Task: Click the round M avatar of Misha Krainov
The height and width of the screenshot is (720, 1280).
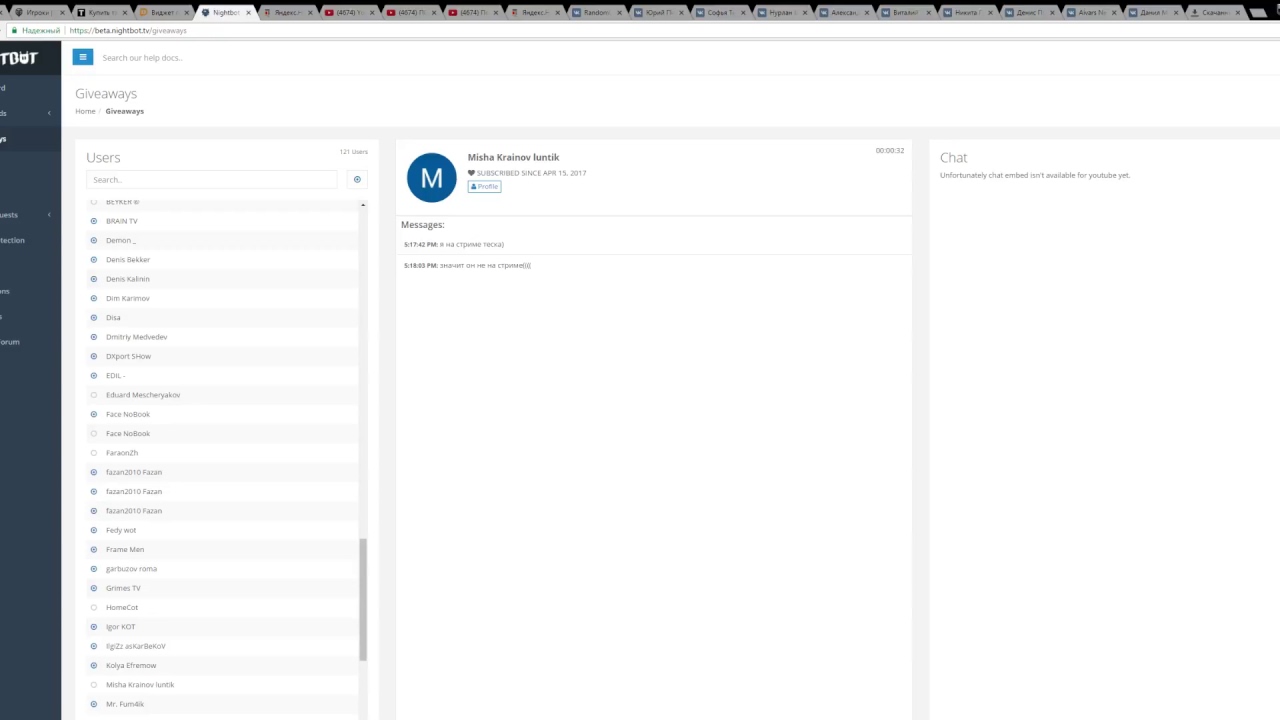Action: tap(432, 177)
